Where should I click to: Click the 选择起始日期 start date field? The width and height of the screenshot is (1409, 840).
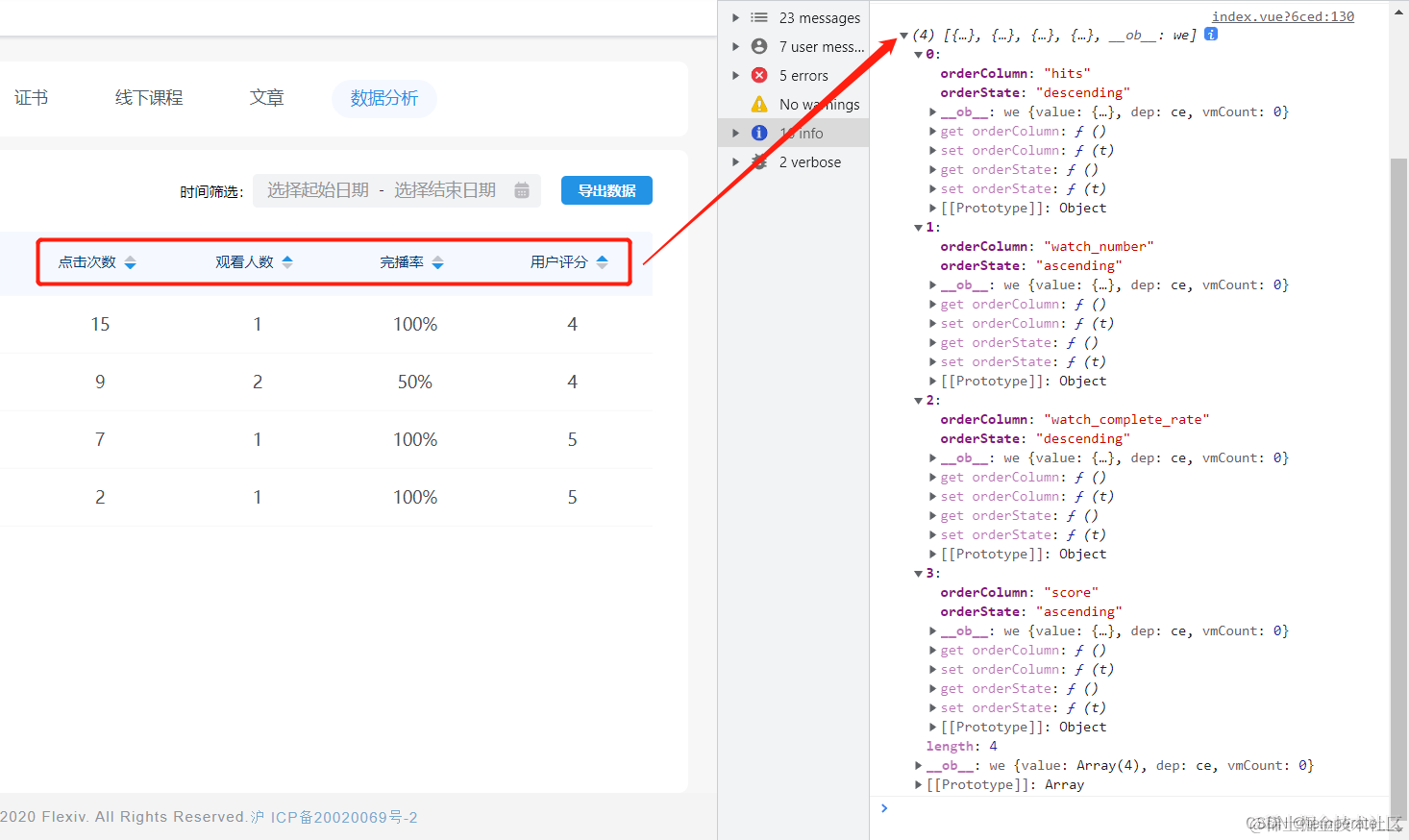coord(318,190)
